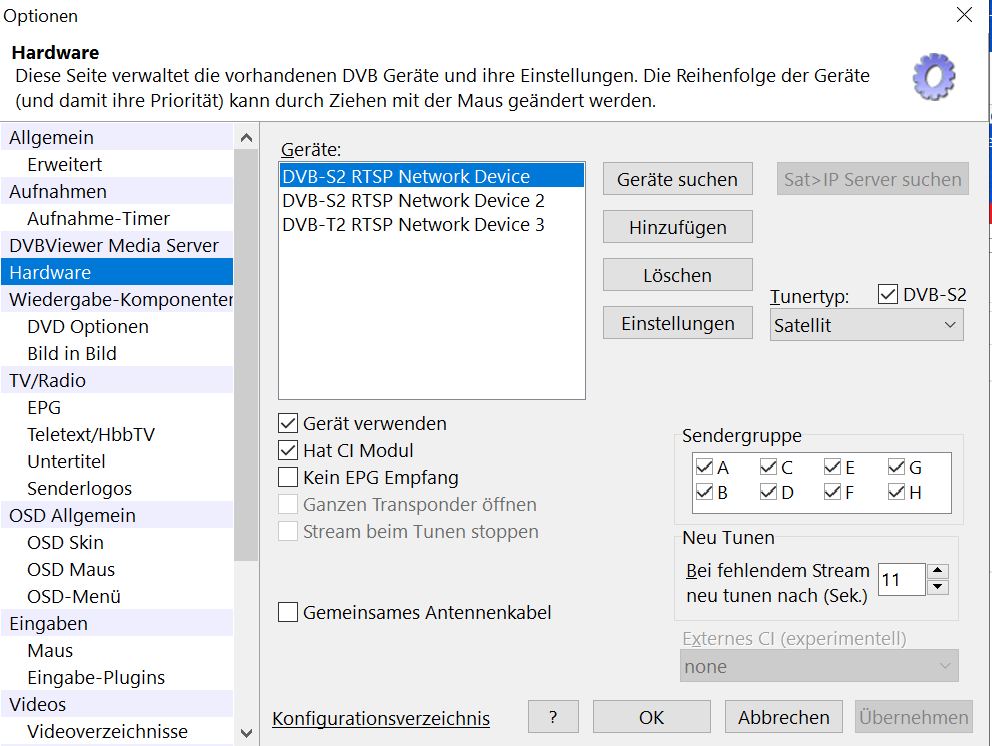Enable "Kein EPG Empfang"
The image size is (992, 746).
[288, 478]
